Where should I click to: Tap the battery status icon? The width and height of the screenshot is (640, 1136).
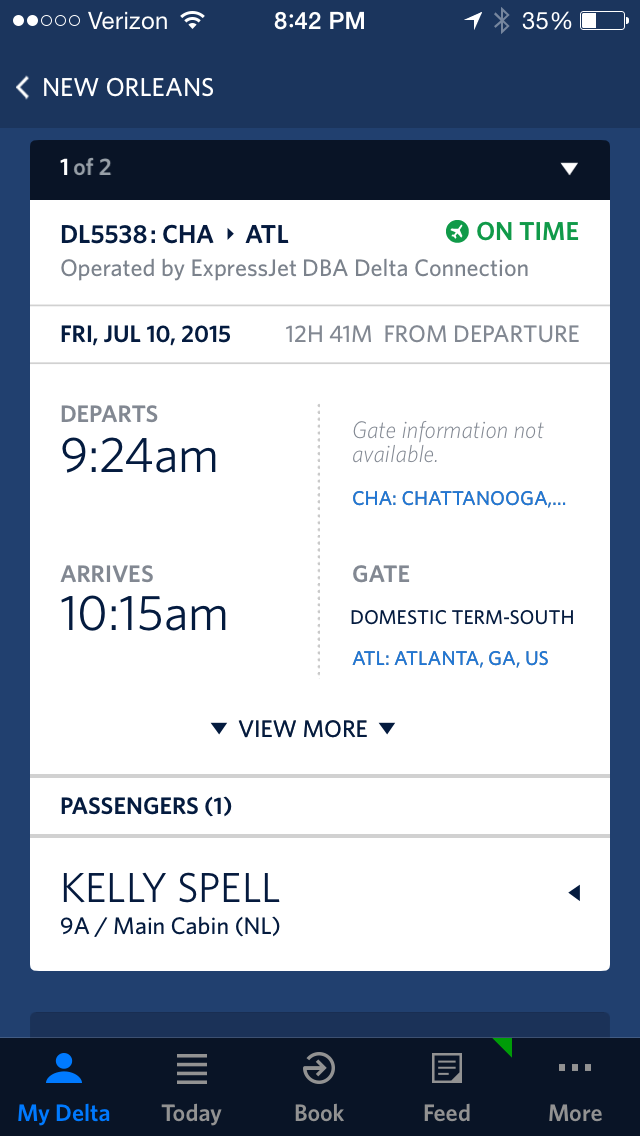tap(602, 20)
